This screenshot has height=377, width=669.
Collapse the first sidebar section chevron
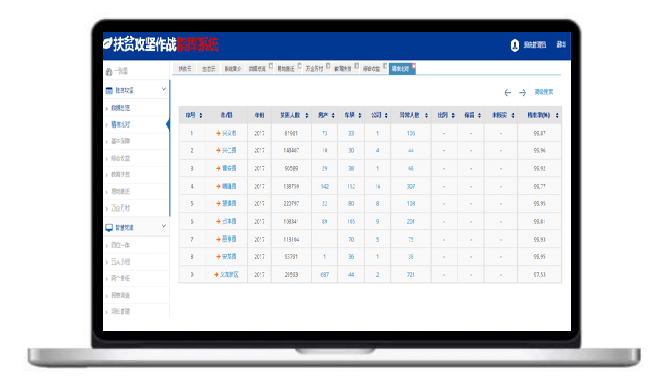pyautogui.click(x=163, y=89)
